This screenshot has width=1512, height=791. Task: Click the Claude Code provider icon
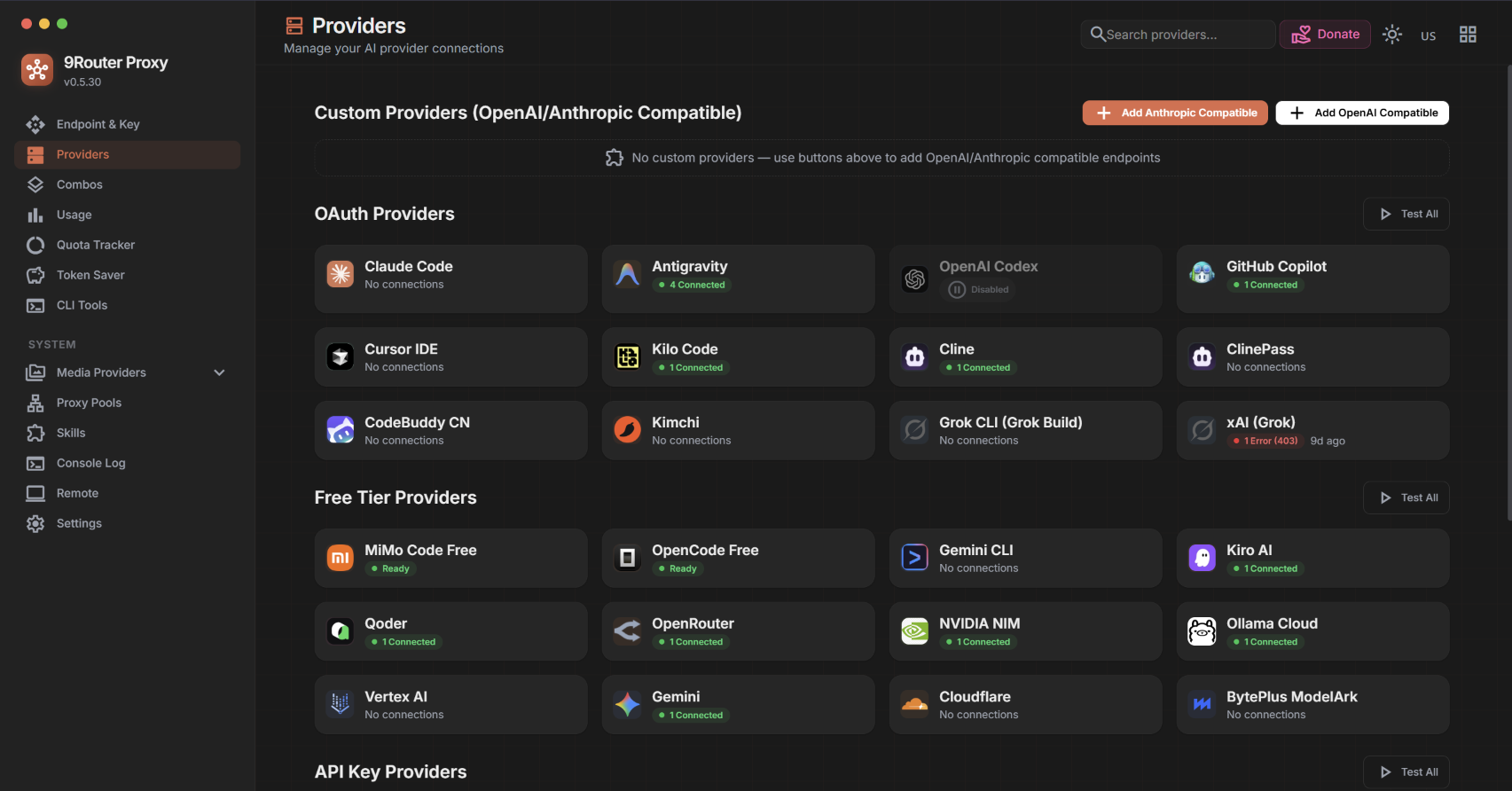click(x=341, y=275)
